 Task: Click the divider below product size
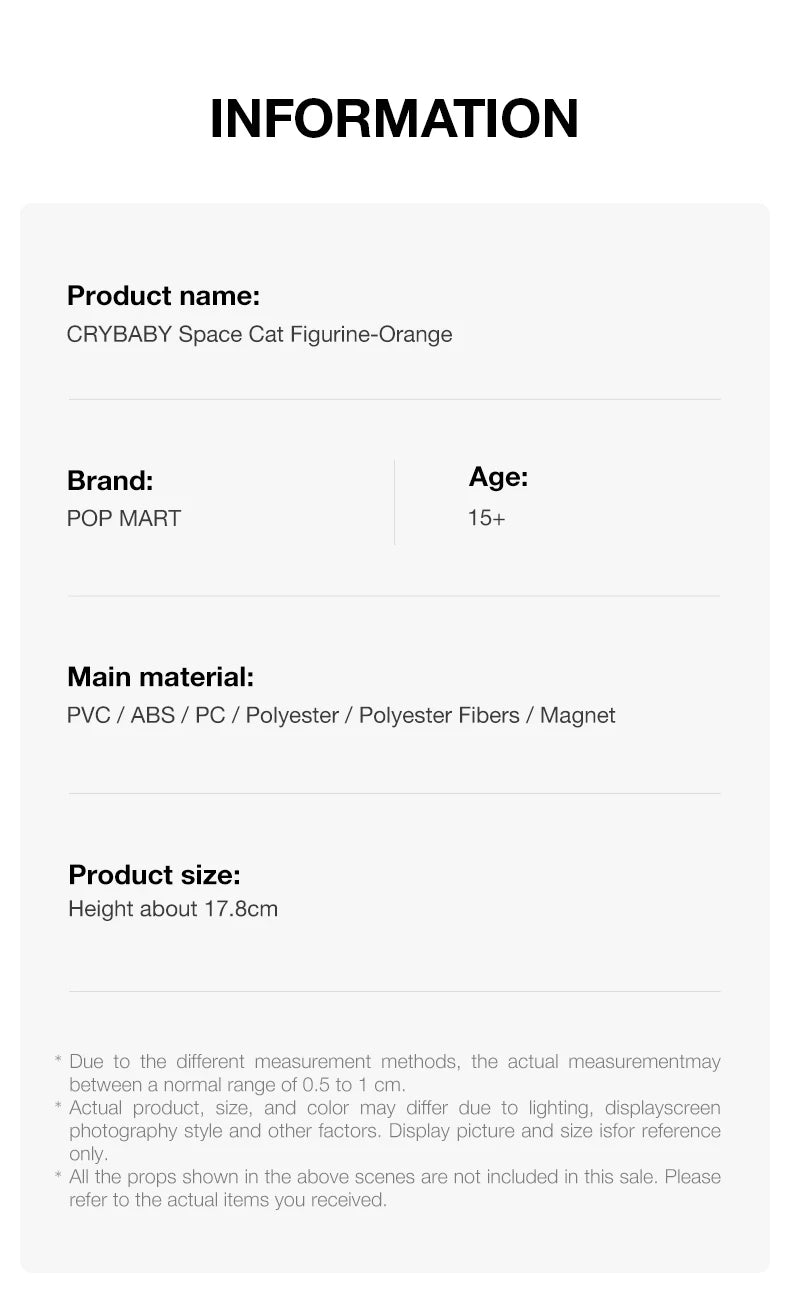click(x=394, y=991)
